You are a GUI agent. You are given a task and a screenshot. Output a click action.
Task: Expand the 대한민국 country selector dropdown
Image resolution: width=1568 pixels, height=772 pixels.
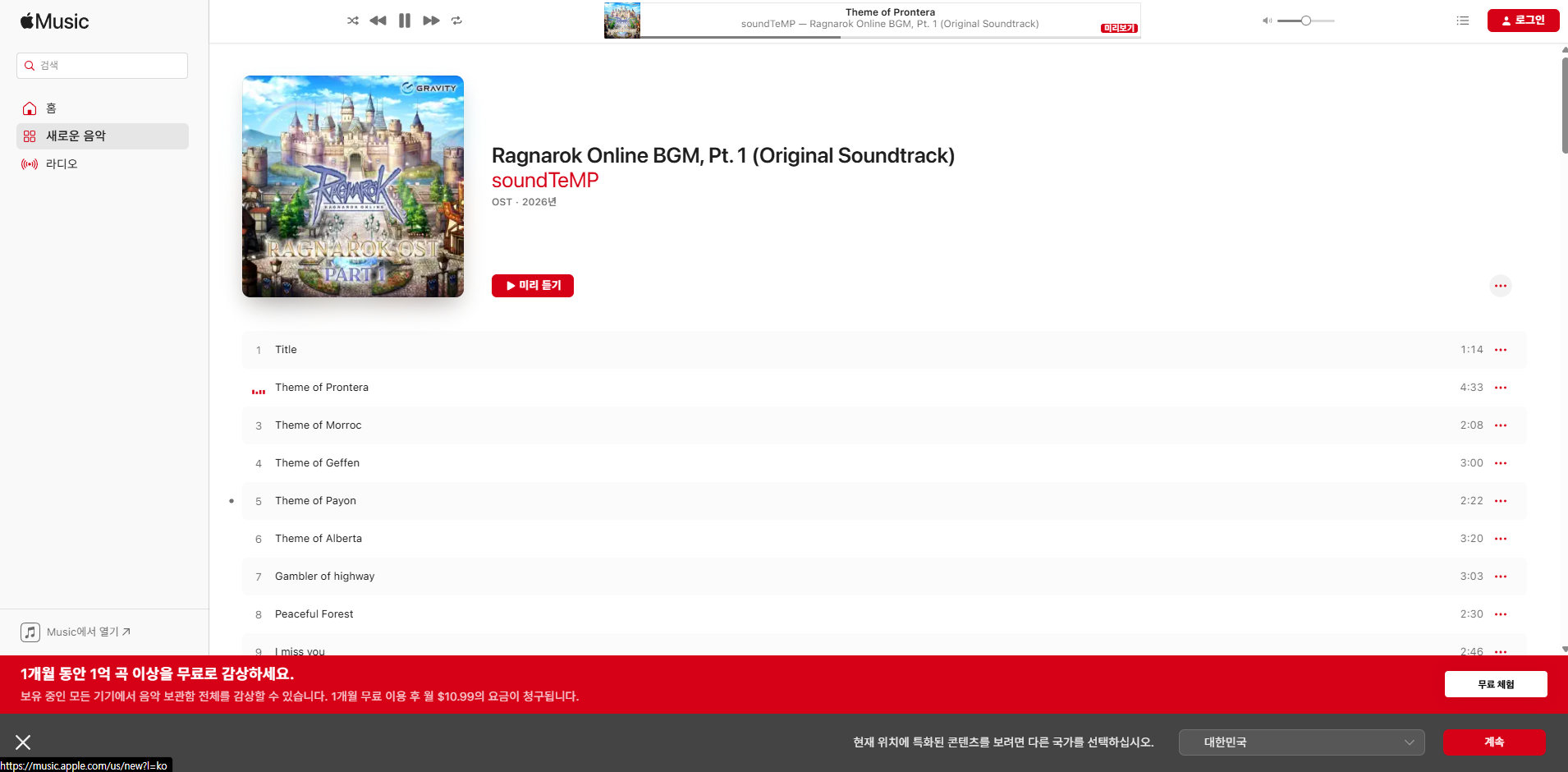click(x=1301, y=742)
